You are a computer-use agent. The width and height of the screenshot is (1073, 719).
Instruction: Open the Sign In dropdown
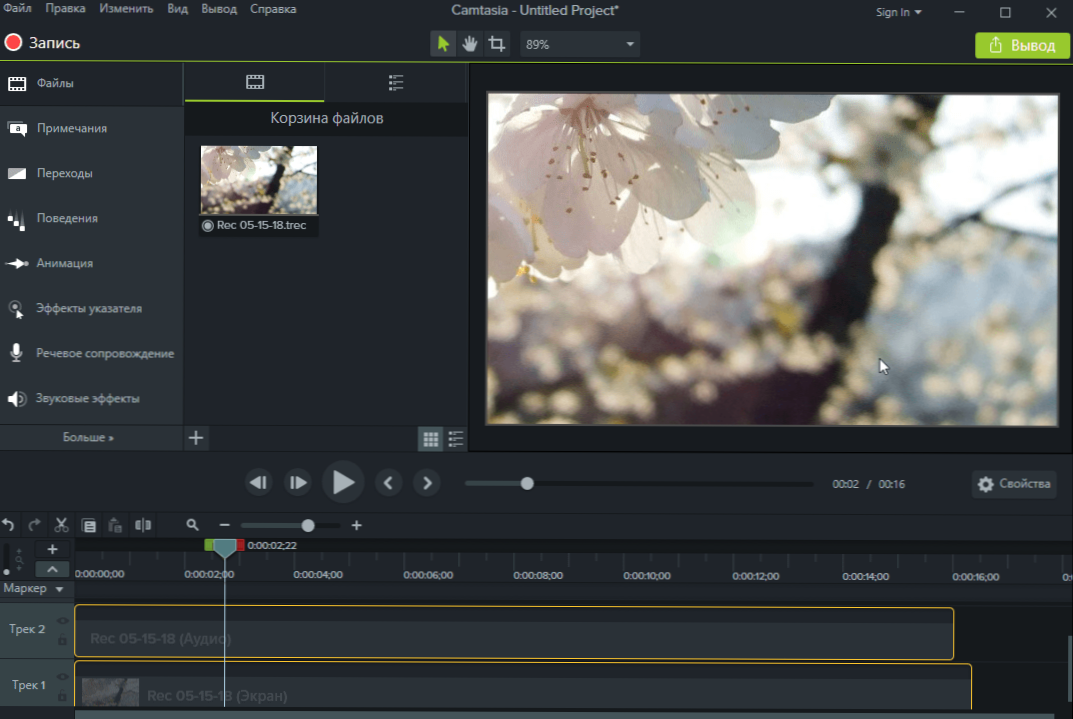tap(898, 12)
